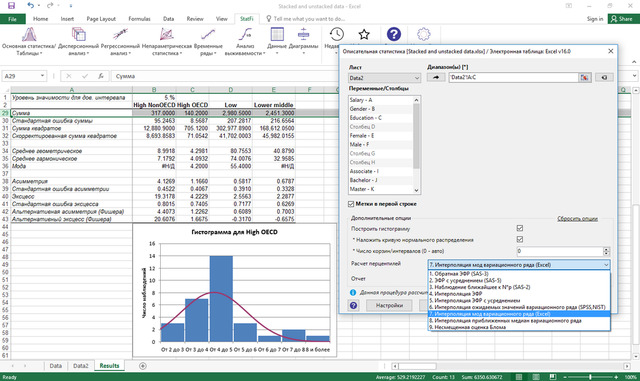
Task: Click the blue info icon in dialog
Action: click(353, 292)
